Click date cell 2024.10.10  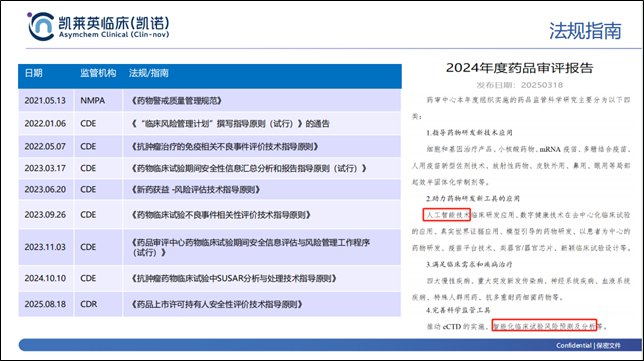pyautogui.click(x=45, y=278)
